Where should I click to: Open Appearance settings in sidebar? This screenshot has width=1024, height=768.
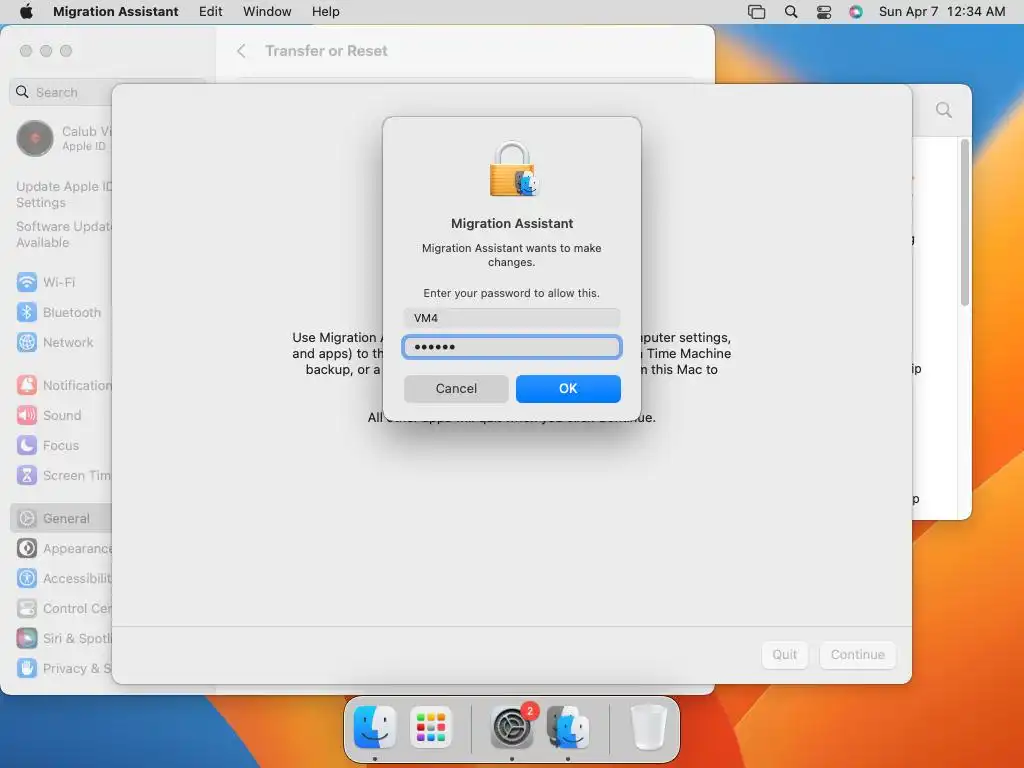pyautogui.click(x=64, y=549)
